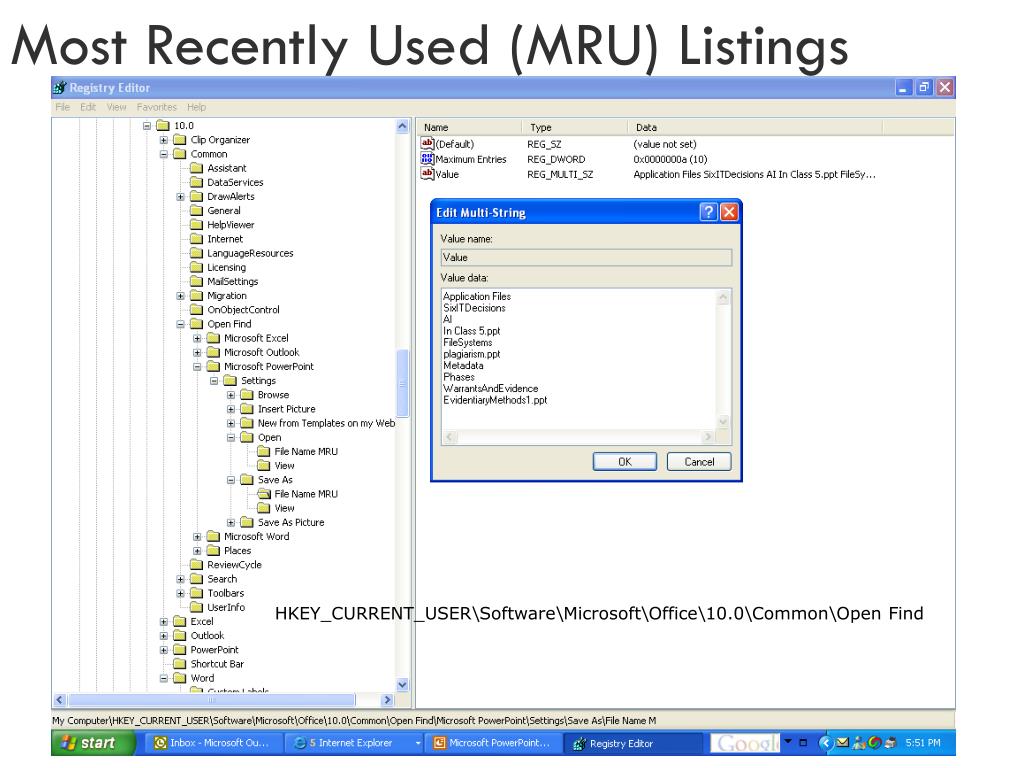The image size is (1024, 768).
Task: Click the HelpViewer folder icon
Action: 196,225
